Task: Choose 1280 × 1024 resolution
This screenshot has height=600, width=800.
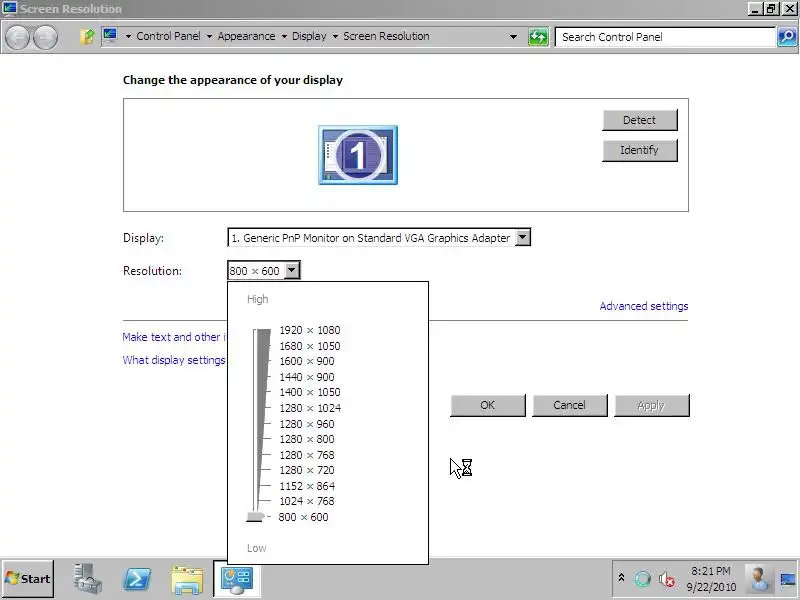Action: (310, 408)
